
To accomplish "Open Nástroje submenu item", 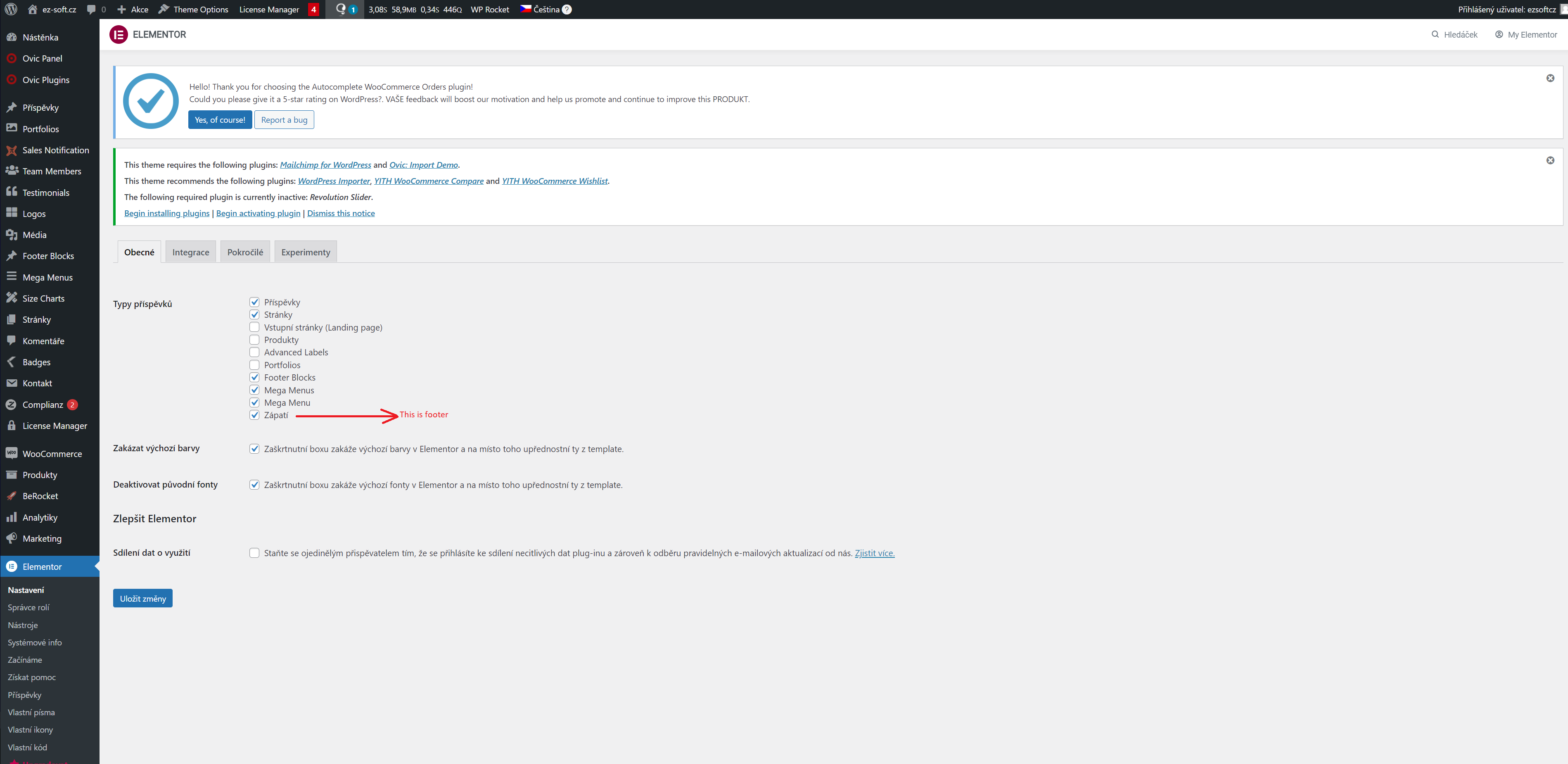I will pyautogui.click(x=23, y=625).
